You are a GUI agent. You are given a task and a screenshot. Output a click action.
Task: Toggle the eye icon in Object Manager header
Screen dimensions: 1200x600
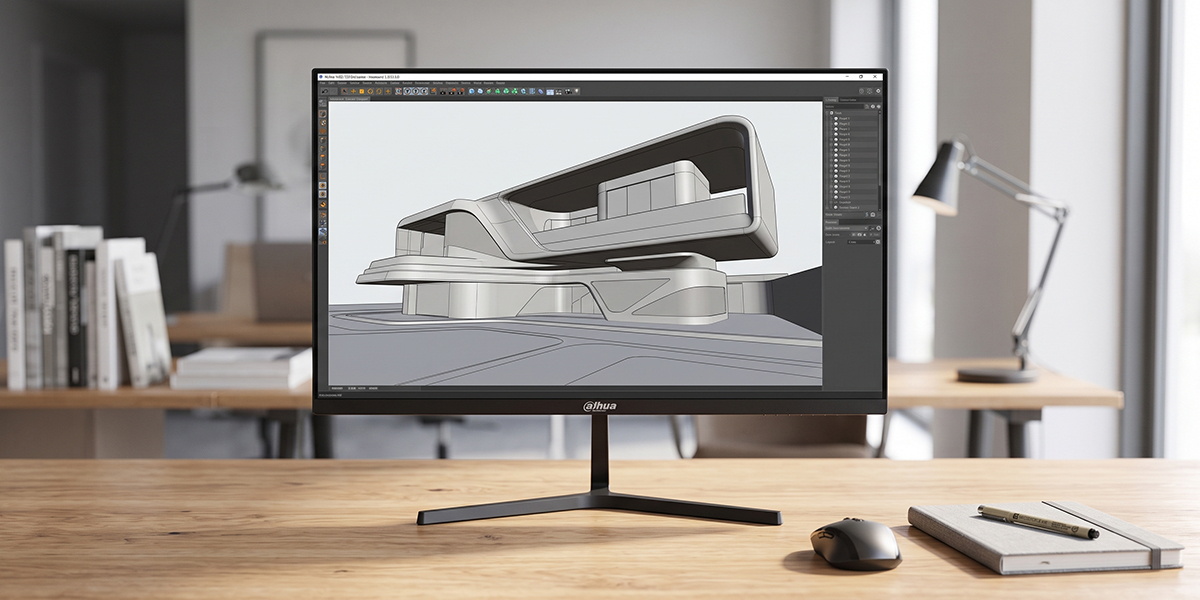pos(873,106)
